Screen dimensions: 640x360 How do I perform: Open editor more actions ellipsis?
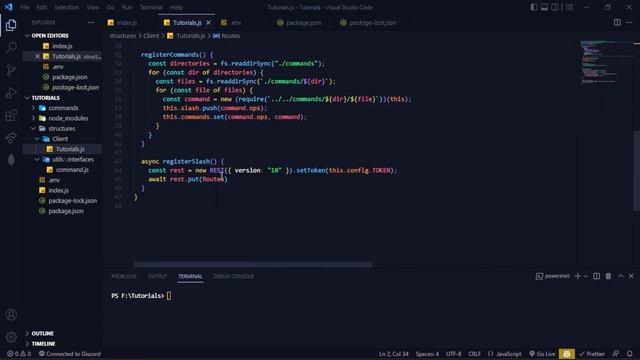pos(629,22)
